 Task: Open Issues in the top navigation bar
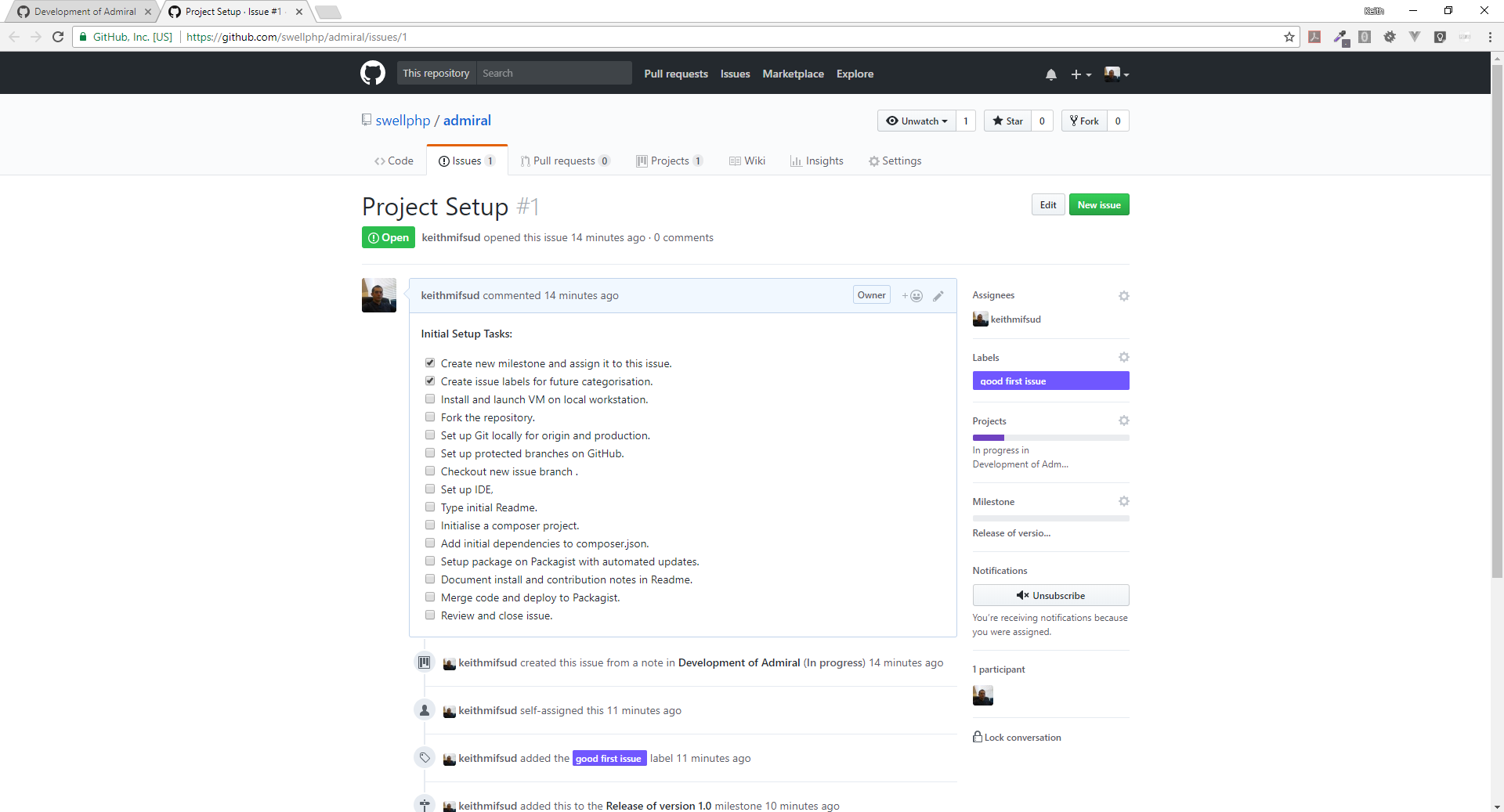tap(735, 74)
